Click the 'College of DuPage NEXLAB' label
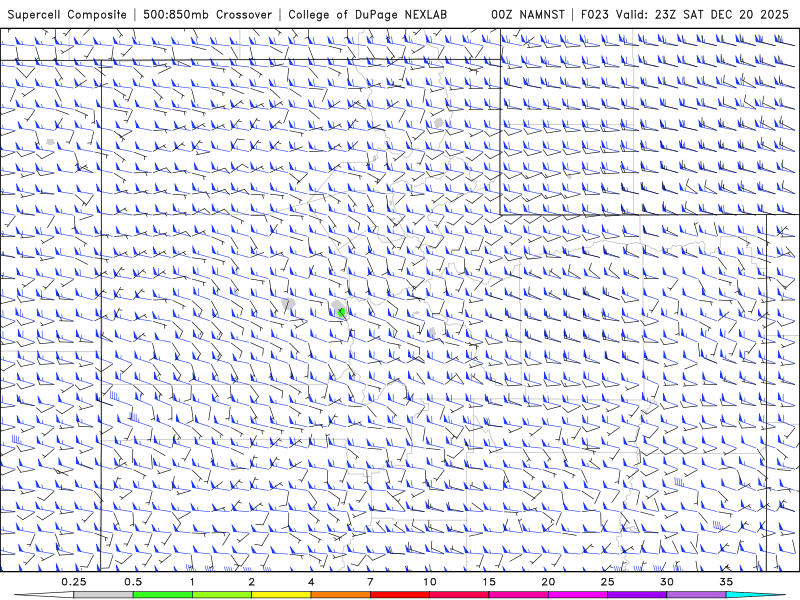The image size is (800, 600). click(x=367, y=14)
